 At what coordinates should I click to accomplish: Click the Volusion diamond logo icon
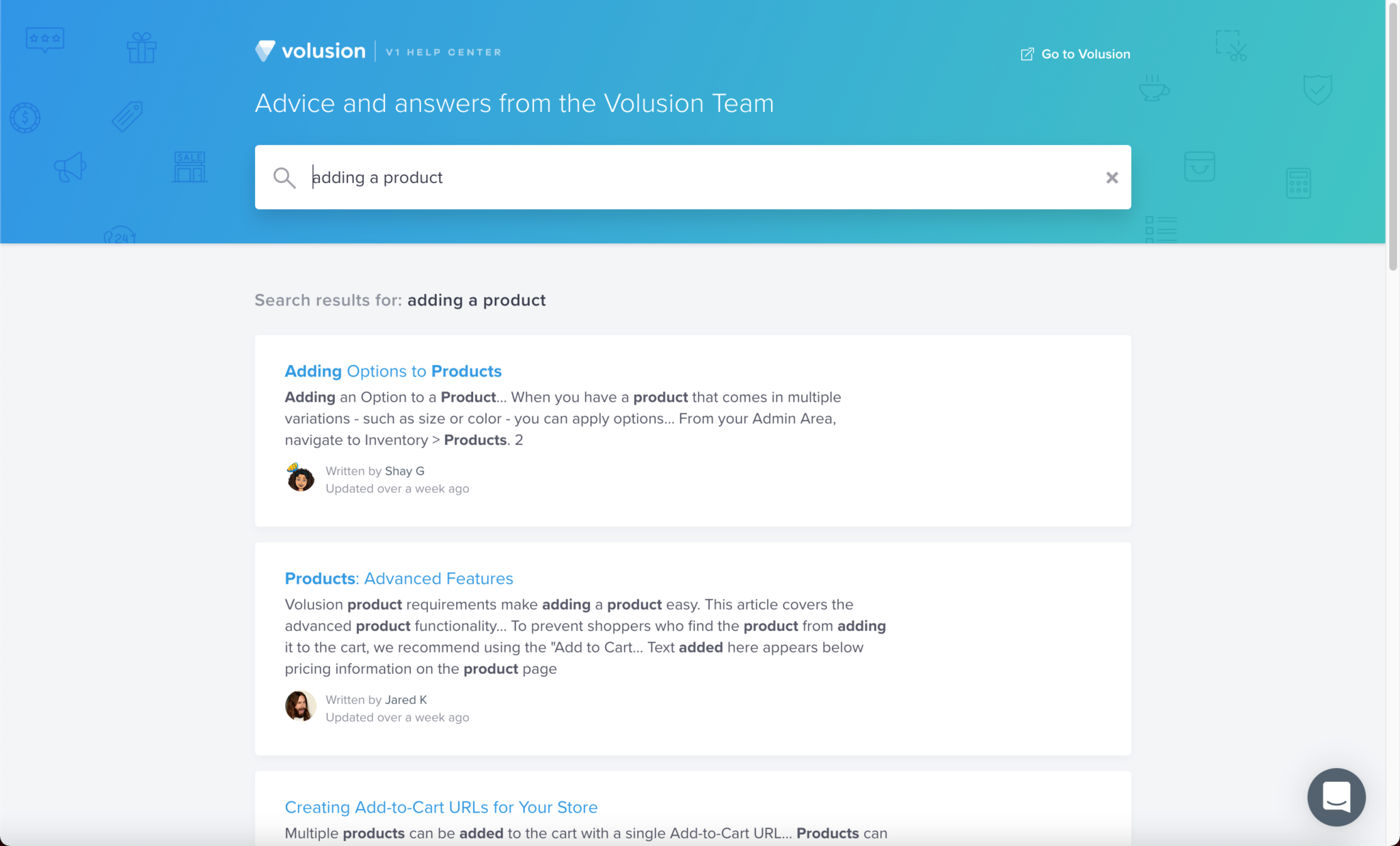click(x=265, y=51)
